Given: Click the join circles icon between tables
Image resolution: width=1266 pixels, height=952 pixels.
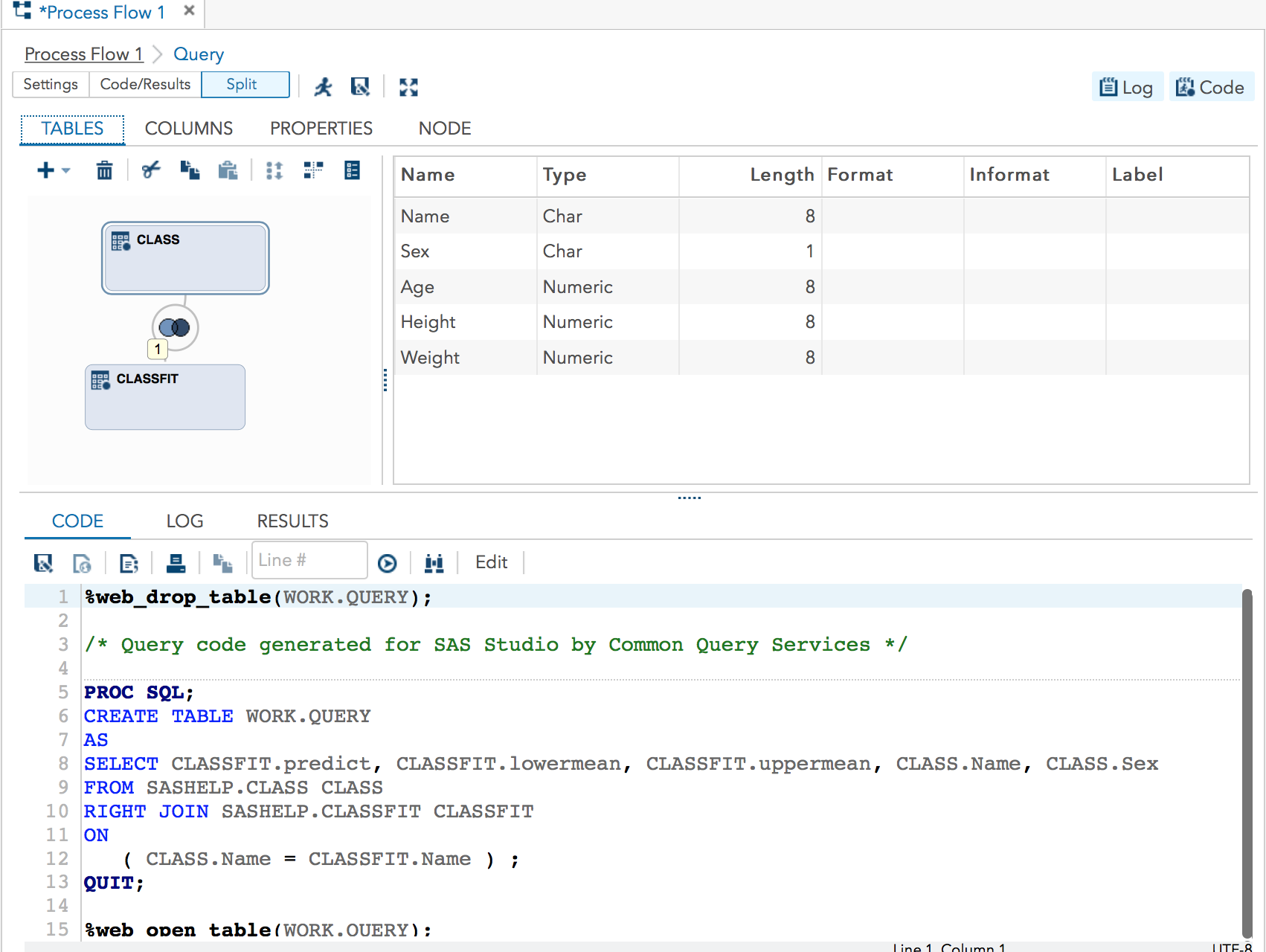Looking at the screenshot, I should 175,327.
